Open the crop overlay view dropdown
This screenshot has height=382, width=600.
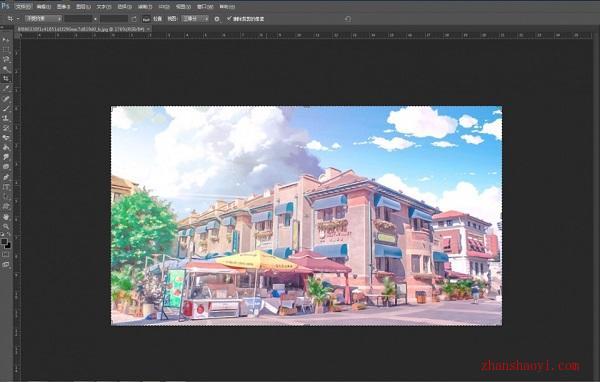pyautogui.click(x=195, y=18)
